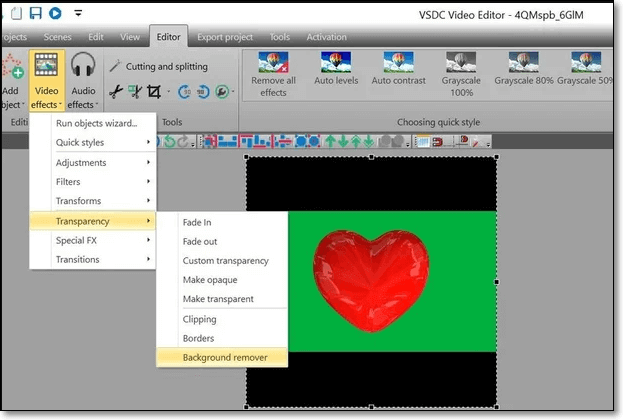This screenshot has width=623, height=420.
Task: Open the quick access toolbar dropdown arrow
Action: tap(79, 14)
